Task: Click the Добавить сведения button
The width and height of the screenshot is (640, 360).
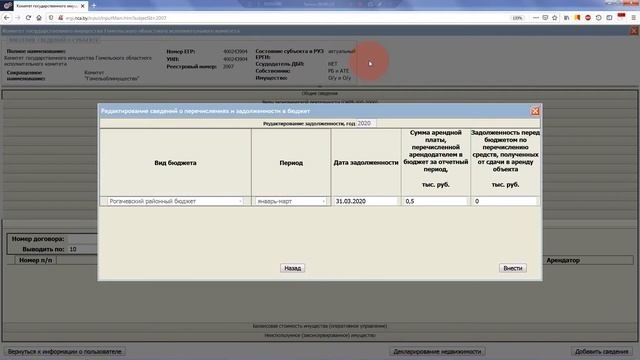Action: (602, 351)
